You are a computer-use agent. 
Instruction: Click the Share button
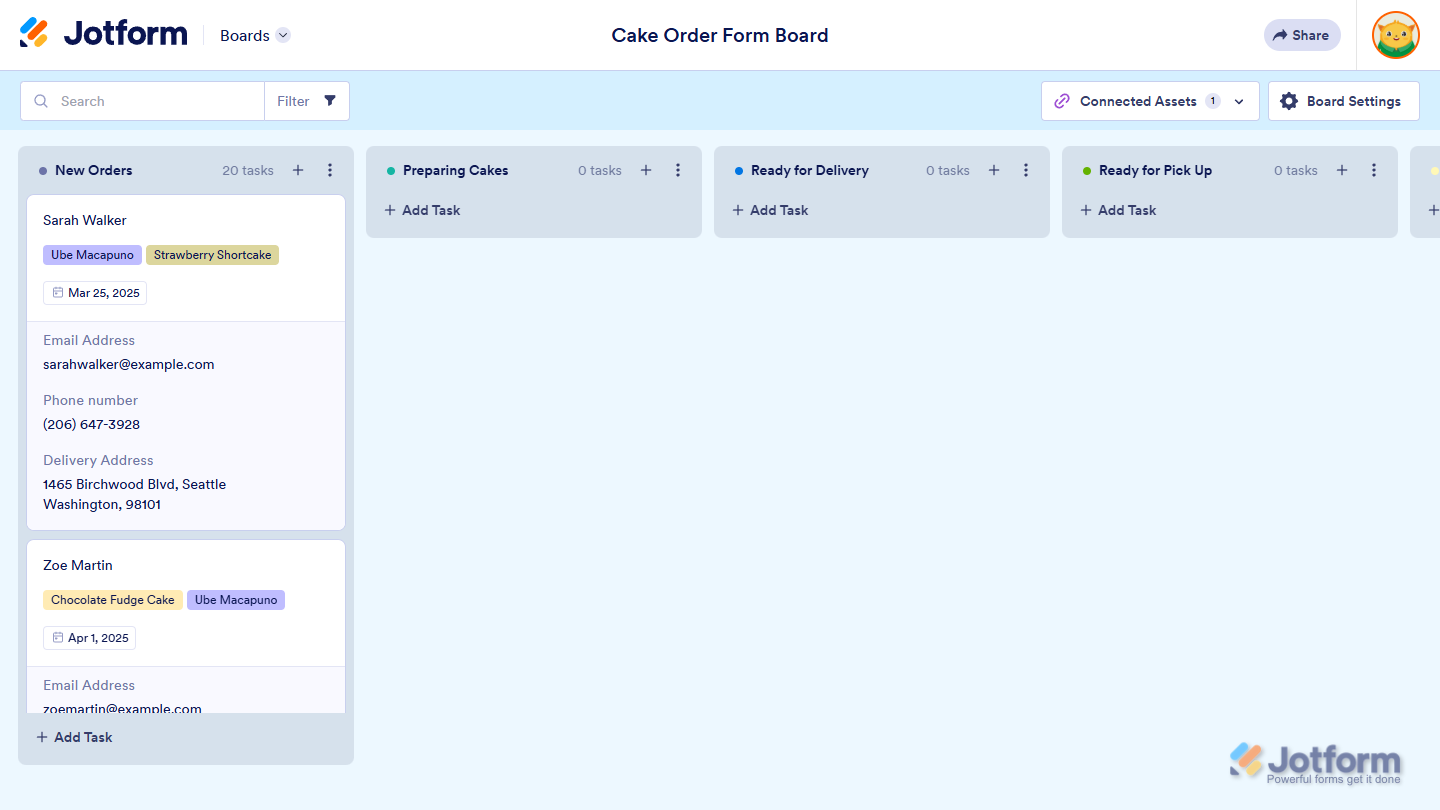pos(1301,35)
